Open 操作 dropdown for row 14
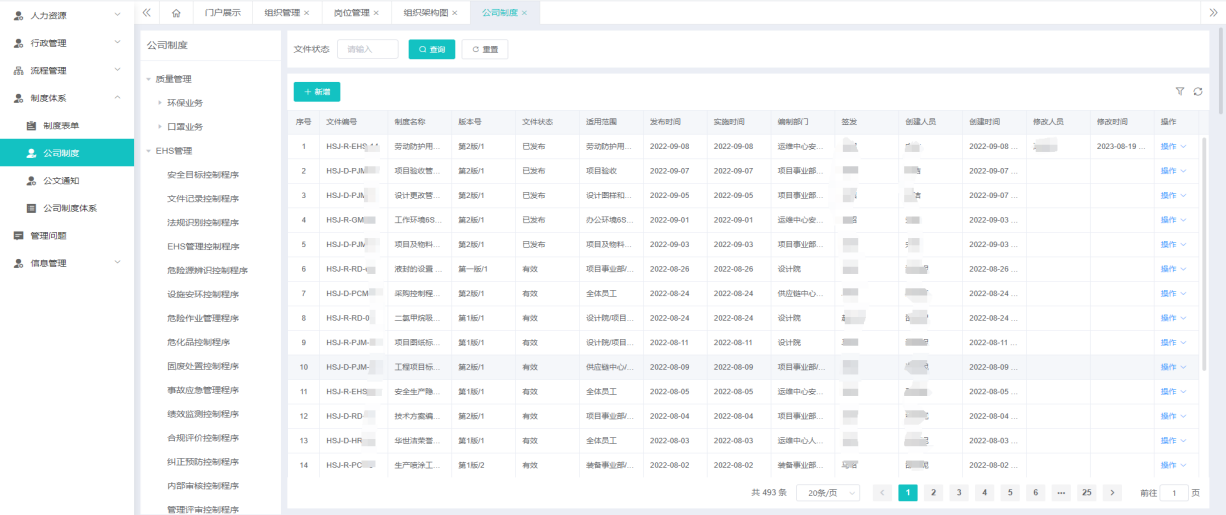The width and height of the screenshot is (1226, 515). 1173,465
